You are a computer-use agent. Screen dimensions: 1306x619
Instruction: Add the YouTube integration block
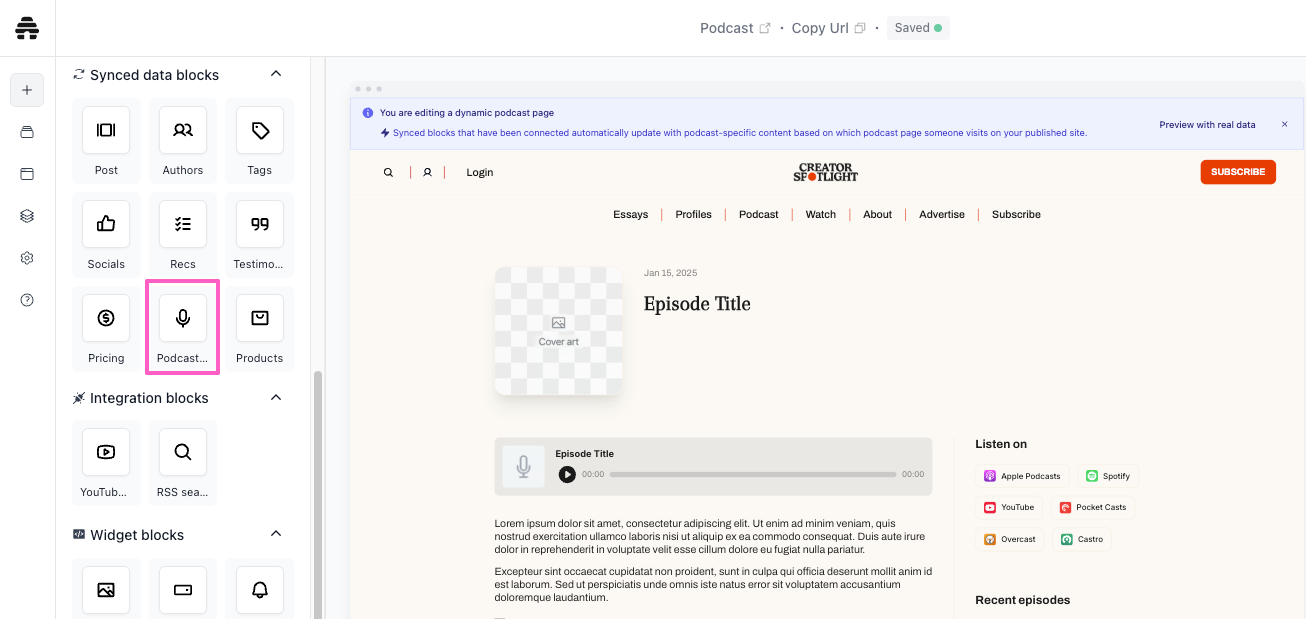point(106,453)
